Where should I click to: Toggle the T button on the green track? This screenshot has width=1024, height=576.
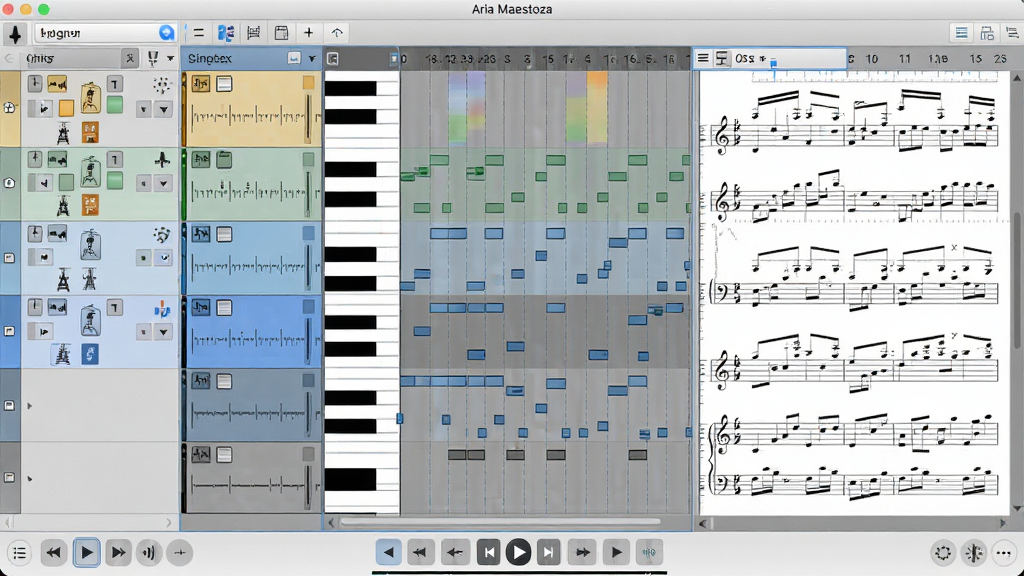pos(114,159)
